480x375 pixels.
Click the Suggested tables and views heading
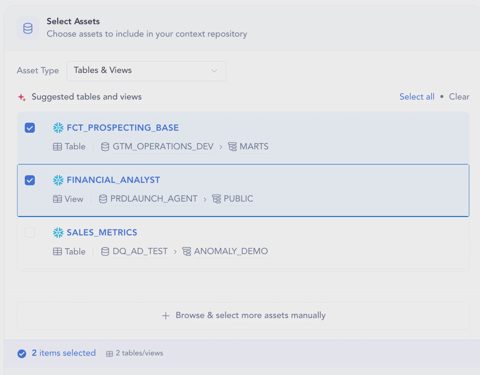coord(87,97)
